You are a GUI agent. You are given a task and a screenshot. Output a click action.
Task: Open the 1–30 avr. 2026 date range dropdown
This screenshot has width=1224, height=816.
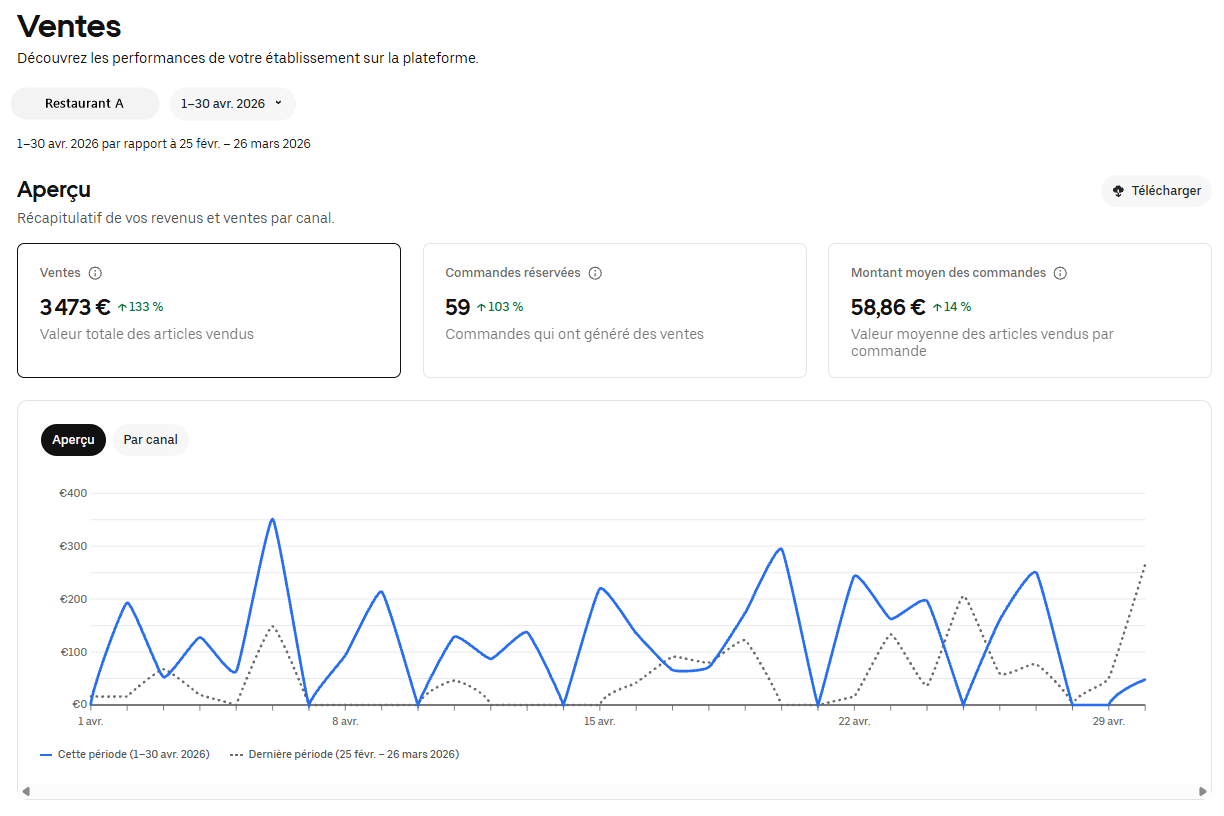[232, 103]
